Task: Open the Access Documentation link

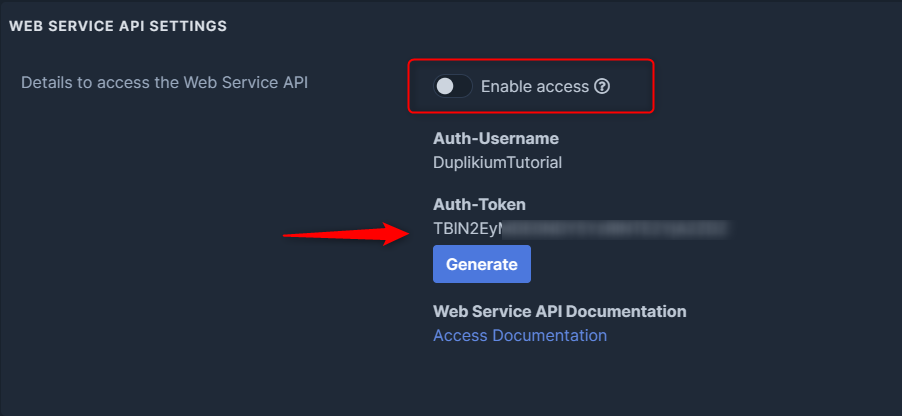Action: coord(519,336)
